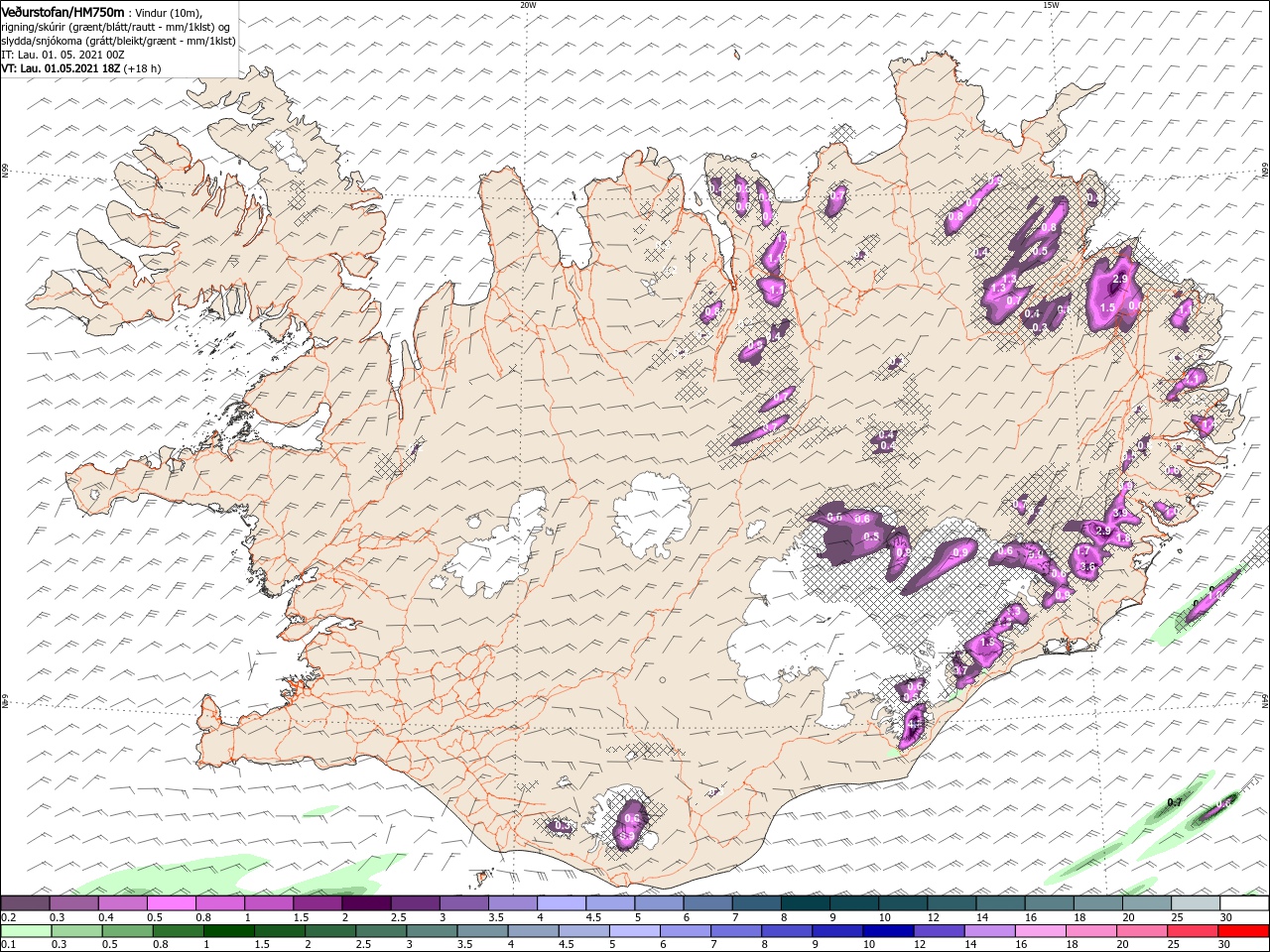Pick the dark blue swatch above the lower legend's 10
Screen dimensions: 1270x952
pyautogui.click(x=888, y=931)
